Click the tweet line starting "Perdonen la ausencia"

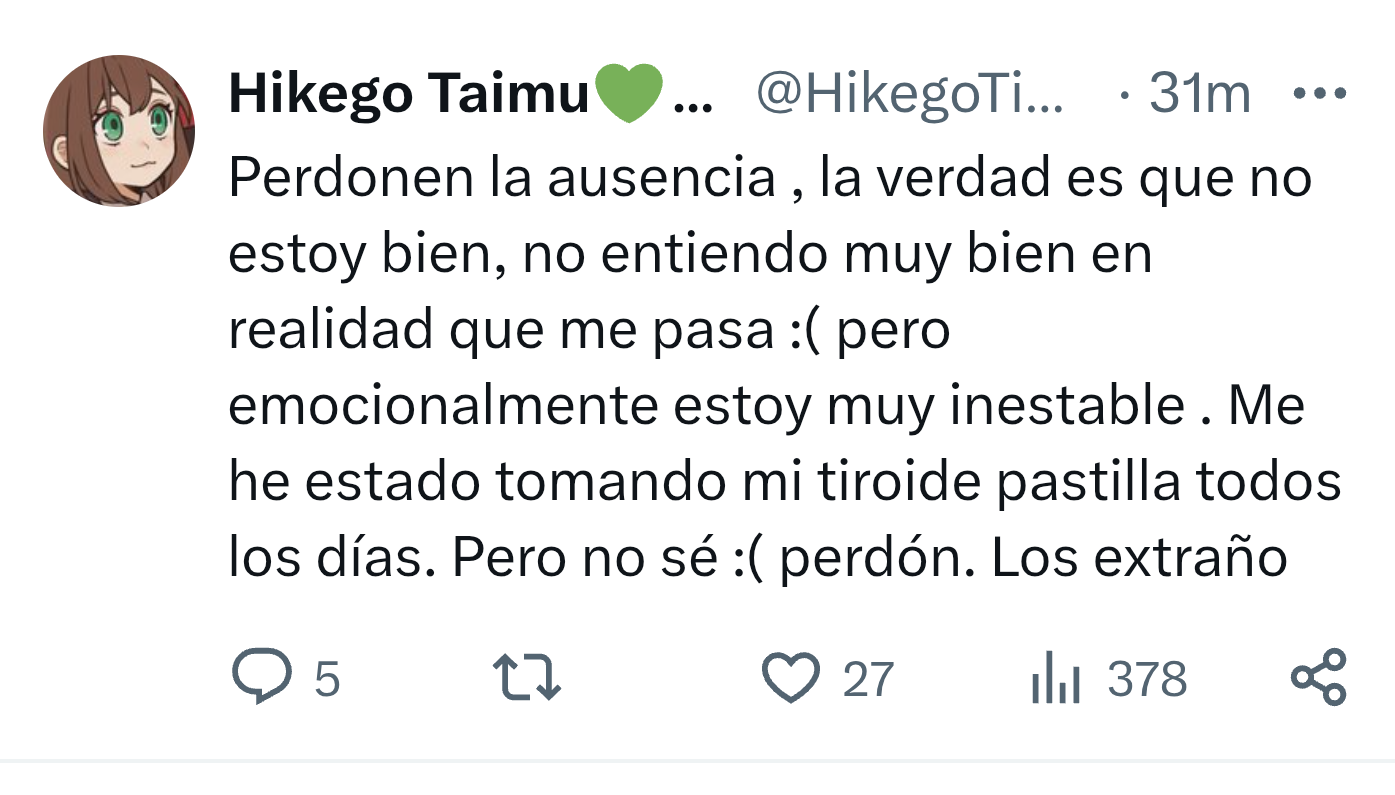click(770, 179)
